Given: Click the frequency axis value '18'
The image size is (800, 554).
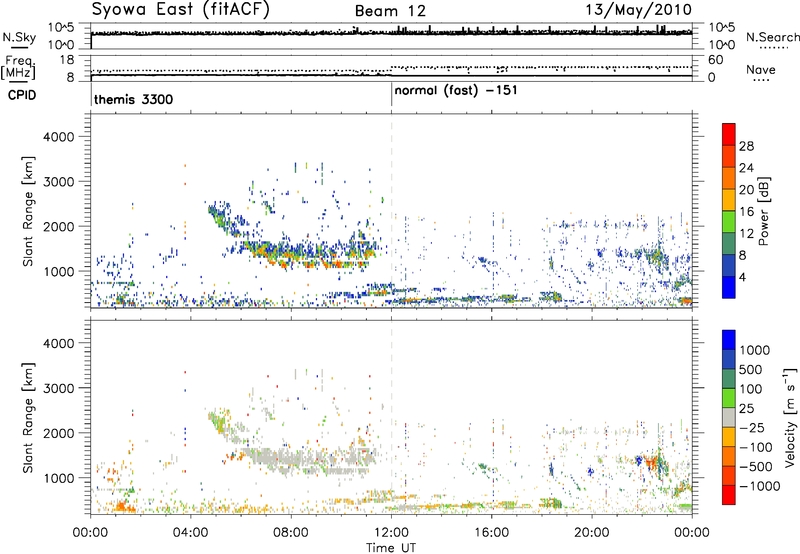Looking at the screenshot, I should [67, 60].
